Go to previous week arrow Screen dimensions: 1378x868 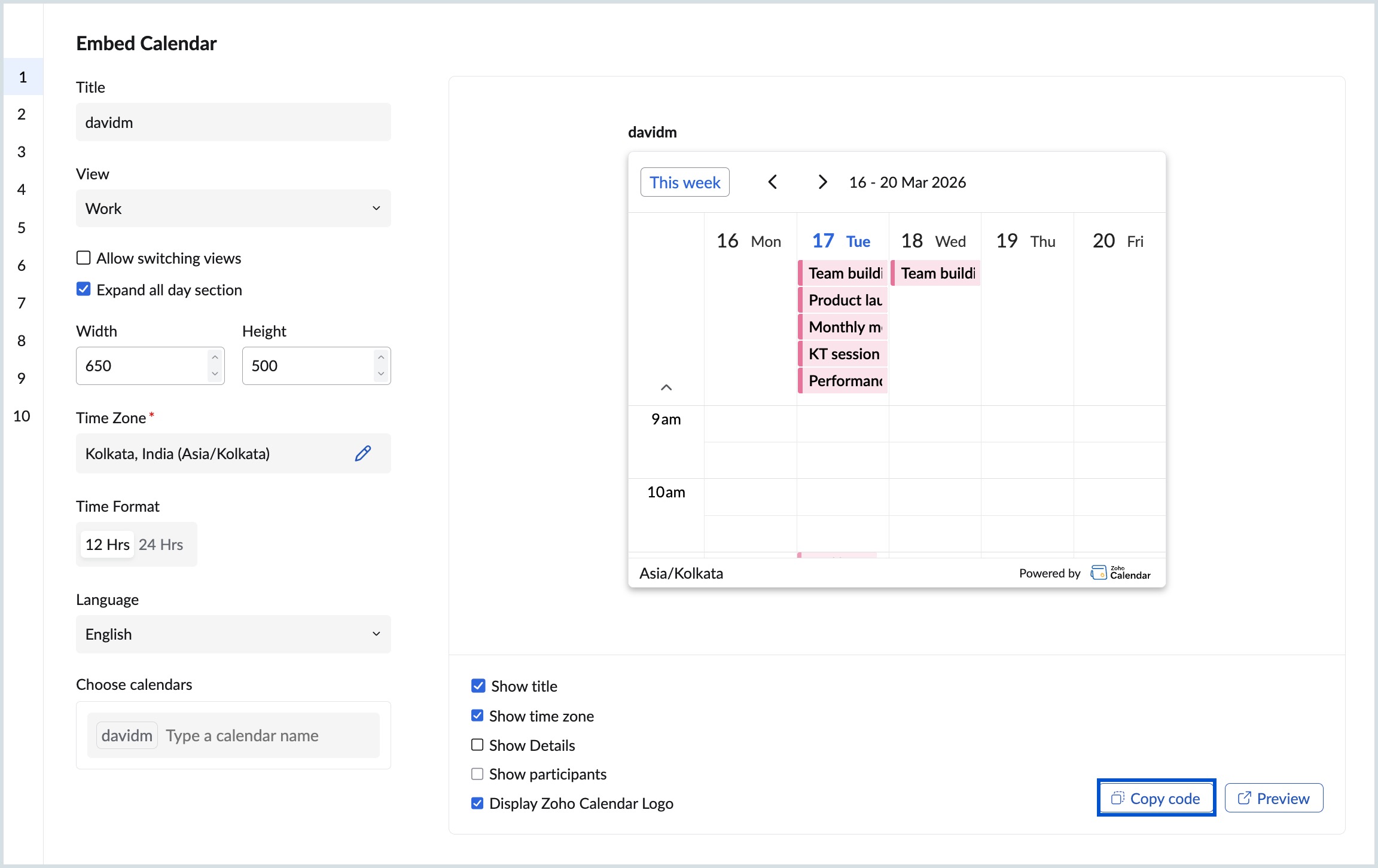(772, 182)
